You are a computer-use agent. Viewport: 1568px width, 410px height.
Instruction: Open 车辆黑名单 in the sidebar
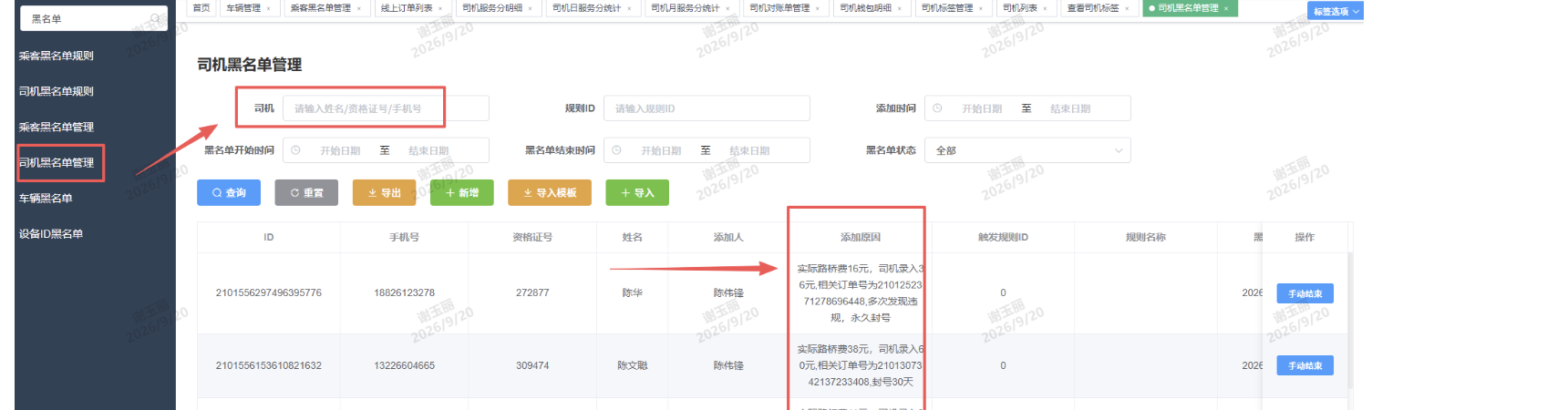tap(46, 198)
